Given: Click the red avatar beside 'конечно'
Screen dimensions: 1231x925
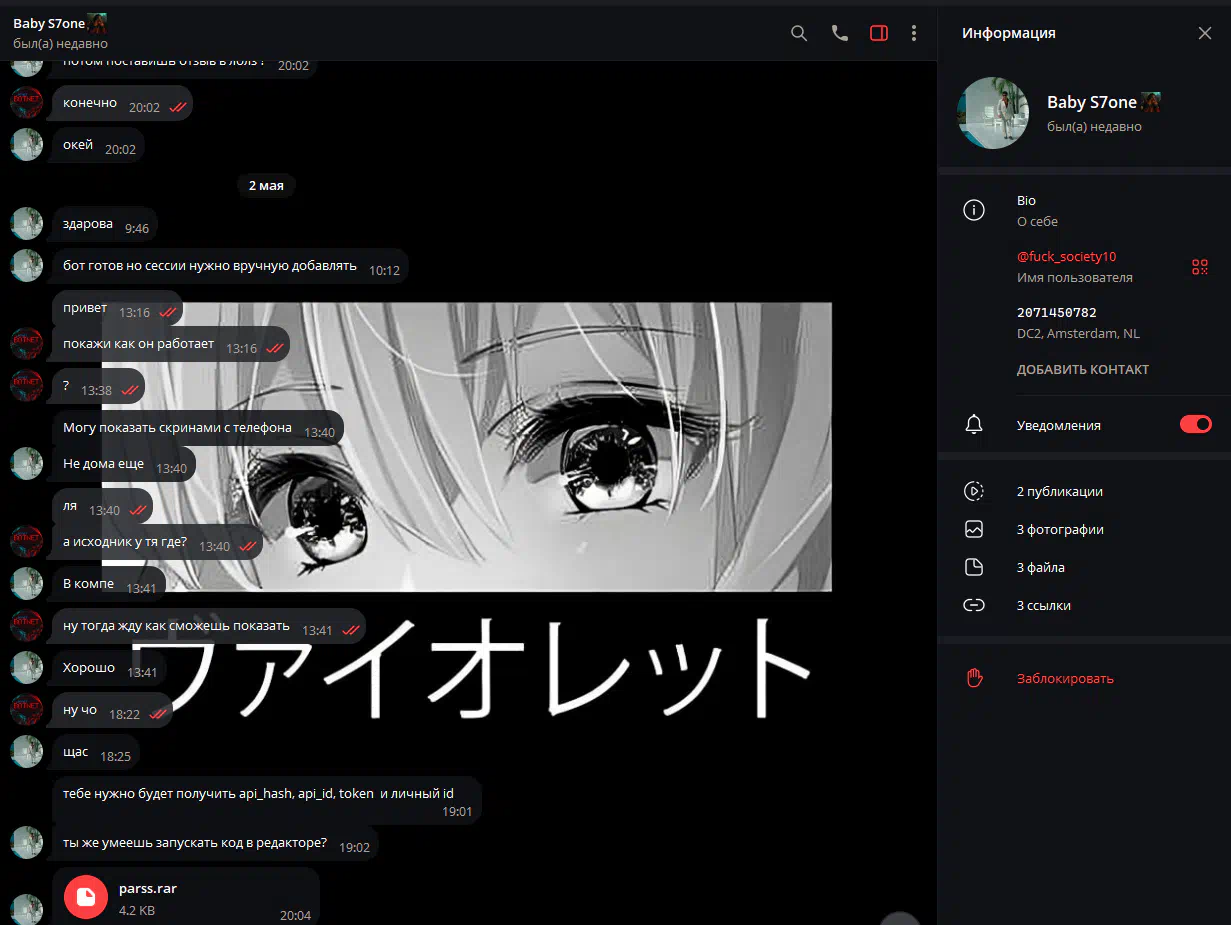Looking at the screenshot, I should pos(27,102).
